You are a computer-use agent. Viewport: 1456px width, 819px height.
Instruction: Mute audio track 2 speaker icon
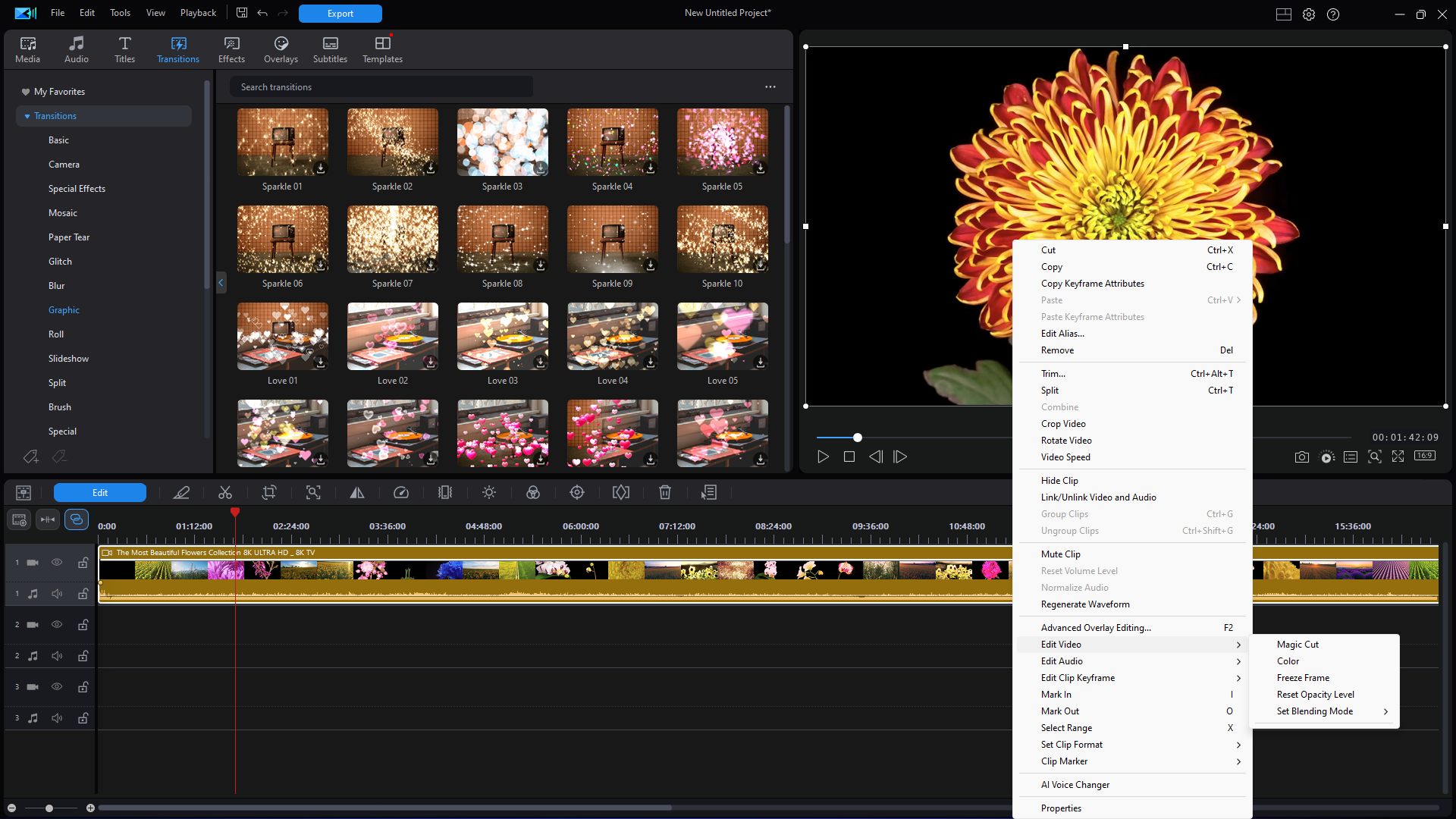tap(57, 656)
